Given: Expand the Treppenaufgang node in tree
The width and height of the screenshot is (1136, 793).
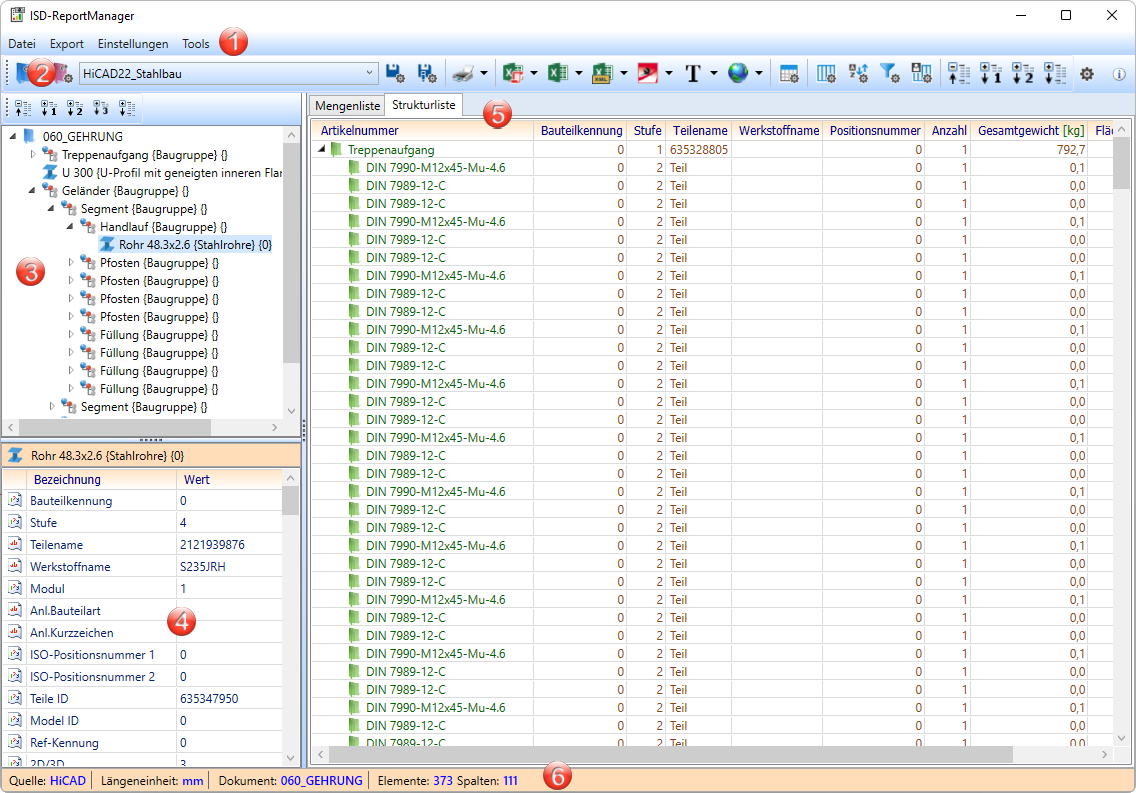Looking at the screenshot, I should (32, 155).
